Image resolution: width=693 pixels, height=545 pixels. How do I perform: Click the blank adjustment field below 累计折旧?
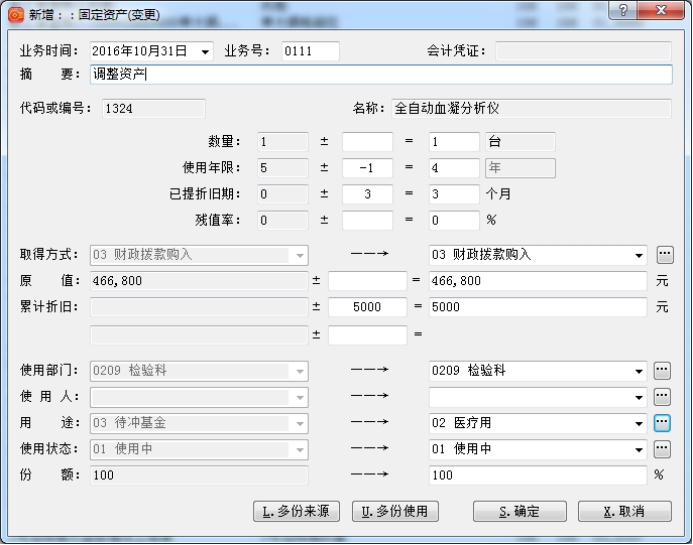click(367, 335)
